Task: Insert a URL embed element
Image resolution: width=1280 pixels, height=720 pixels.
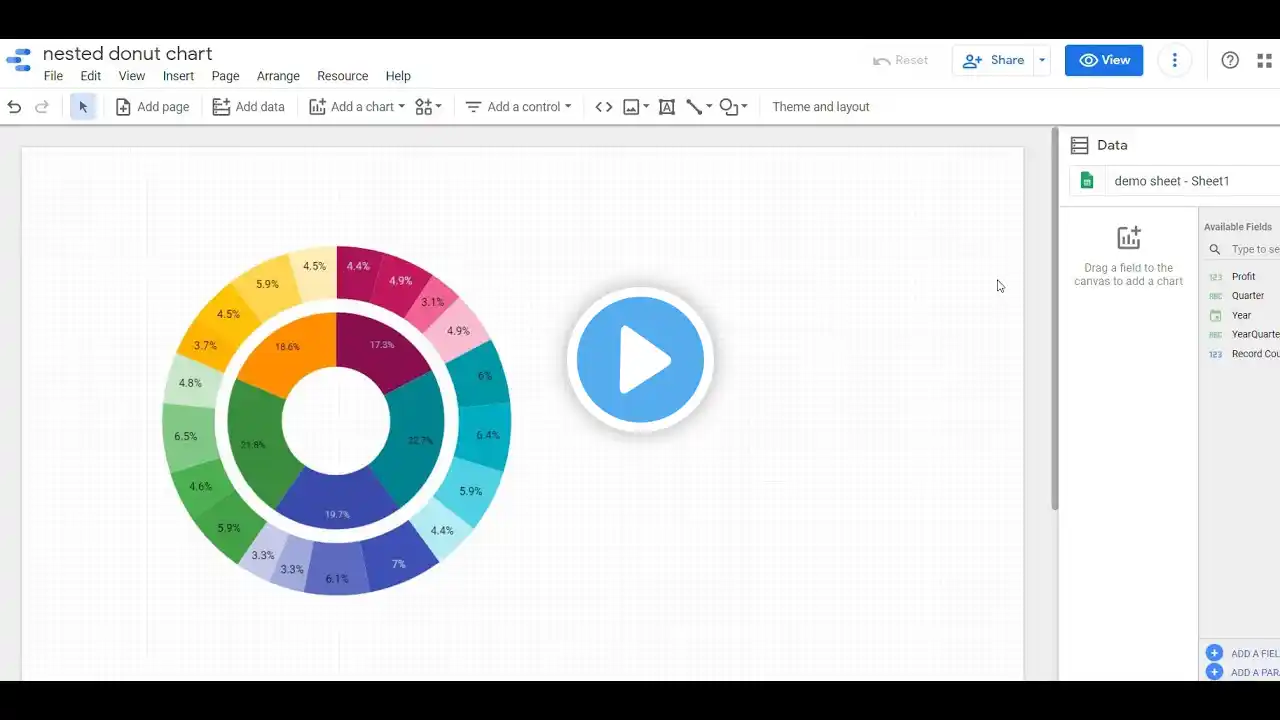Action: 604,107
